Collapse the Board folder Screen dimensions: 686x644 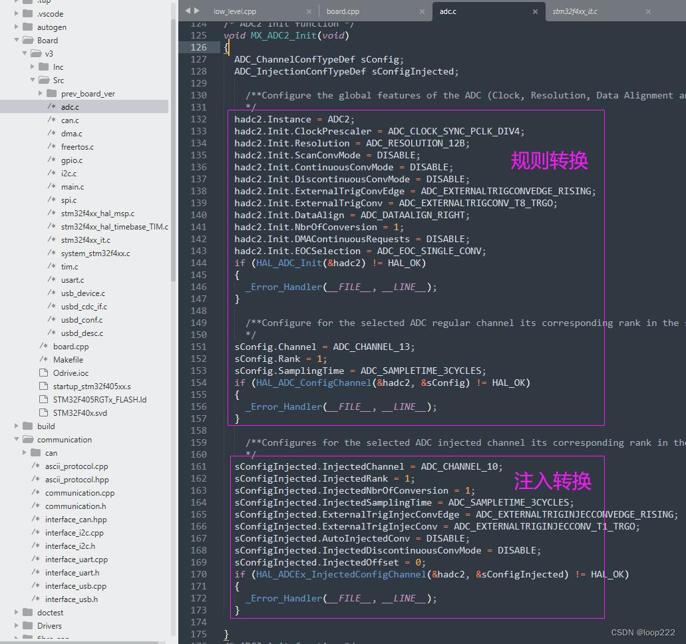(17, 40)
